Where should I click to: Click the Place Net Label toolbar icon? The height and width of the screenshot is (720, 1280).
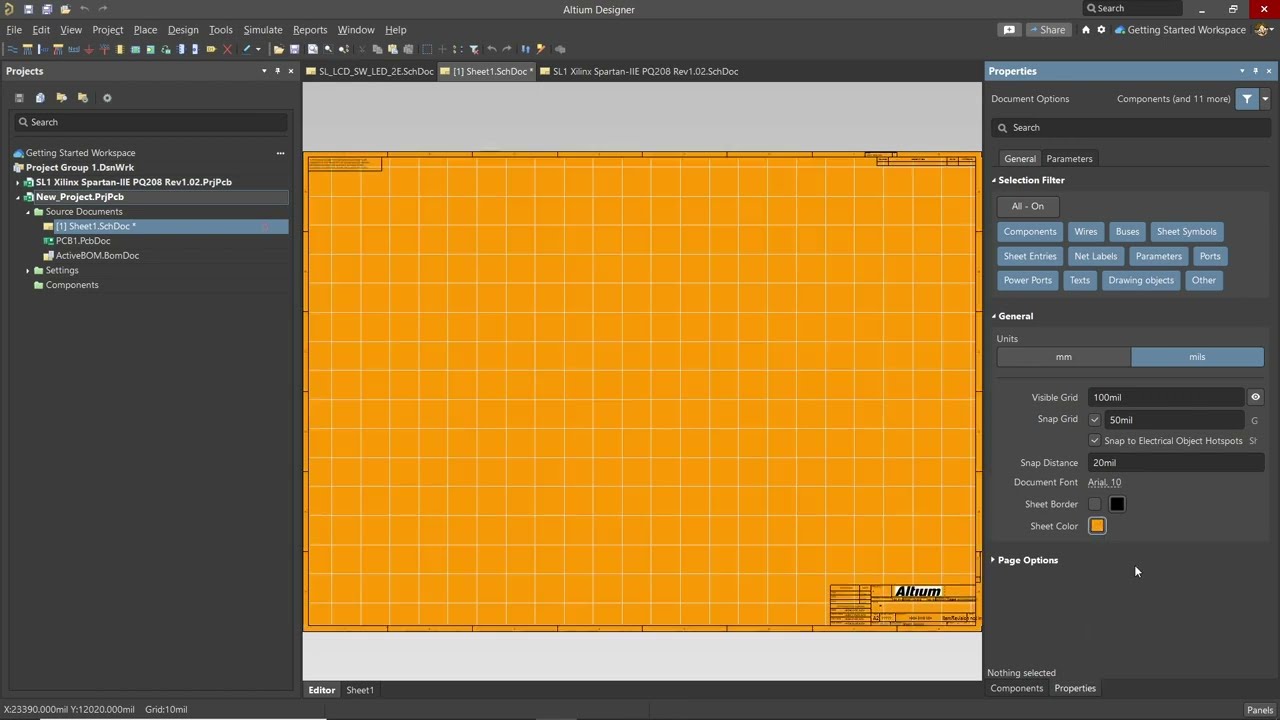pyautogui.click(x=73, y=49)
